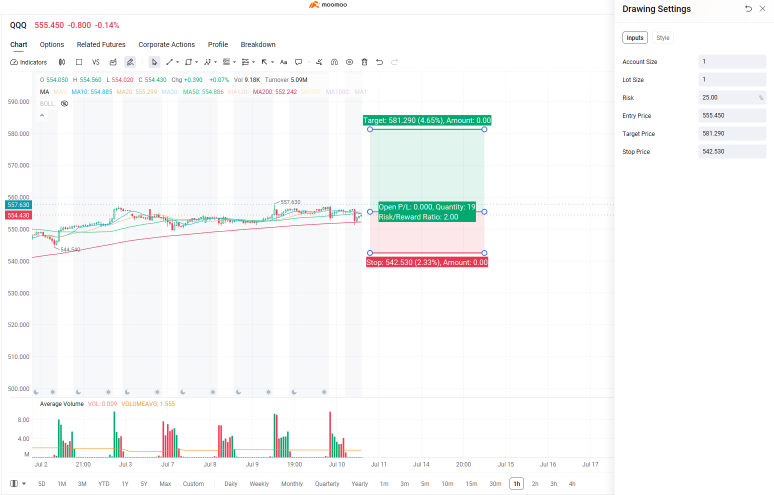The width and height of the screenshot is (774, 495).
Task: Select the YTD range button
Action: 104,484
